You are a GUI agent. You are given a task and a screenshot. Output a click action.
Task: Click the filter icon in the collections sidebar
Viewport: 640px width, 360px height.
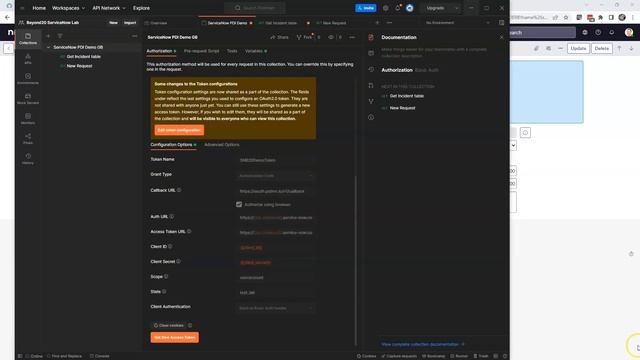tap(60, 36)
